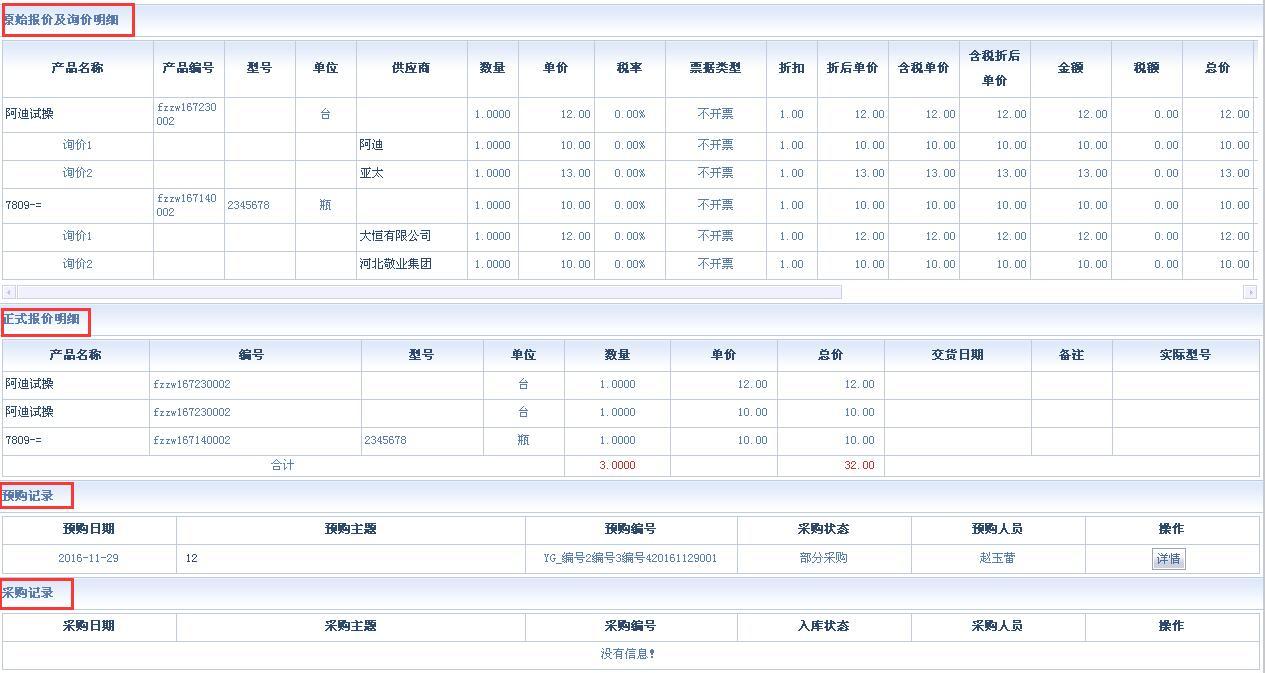The height and width of the screenshot is (673, 1265).
Task: Select supplier 亚太 in 询价2 row
Action: [370, 173]
